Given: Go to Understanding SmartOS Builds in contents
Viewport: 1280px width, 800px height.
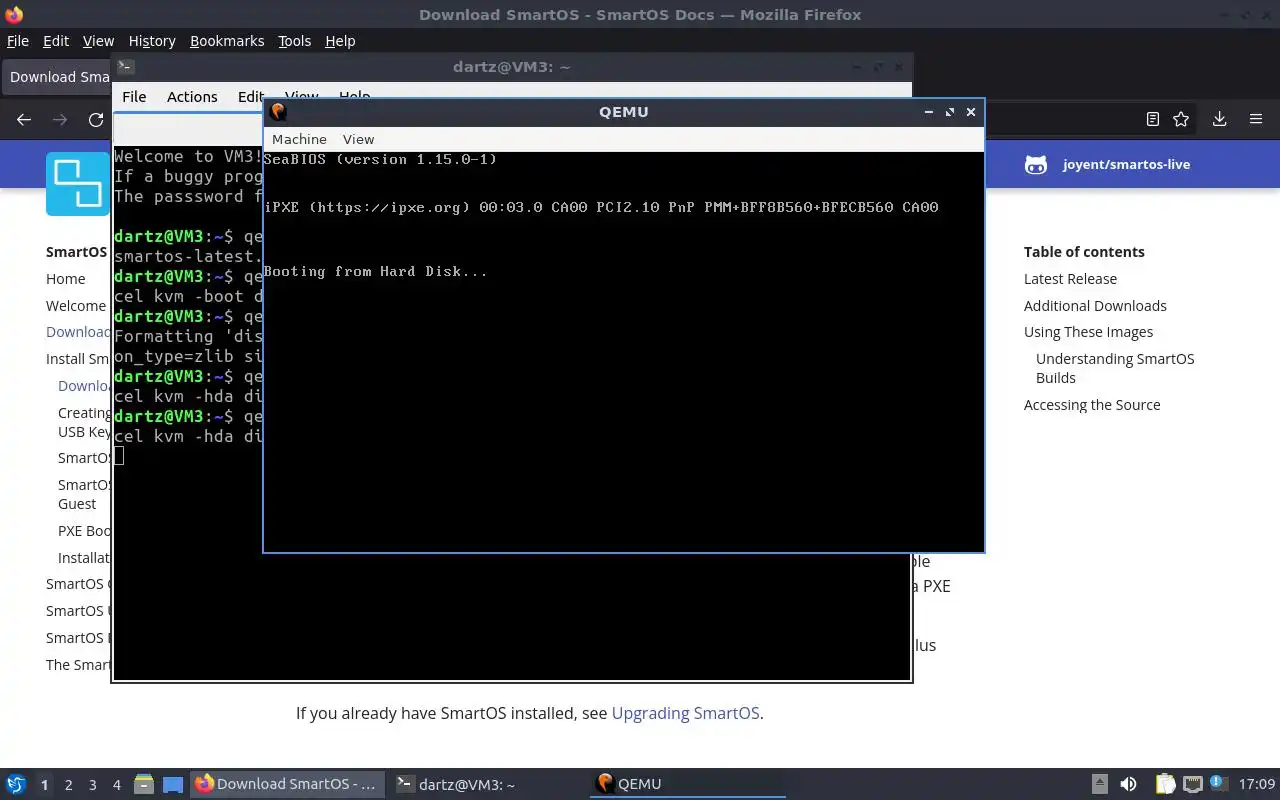Looking at the screenshot, I should coord(1115,368).
